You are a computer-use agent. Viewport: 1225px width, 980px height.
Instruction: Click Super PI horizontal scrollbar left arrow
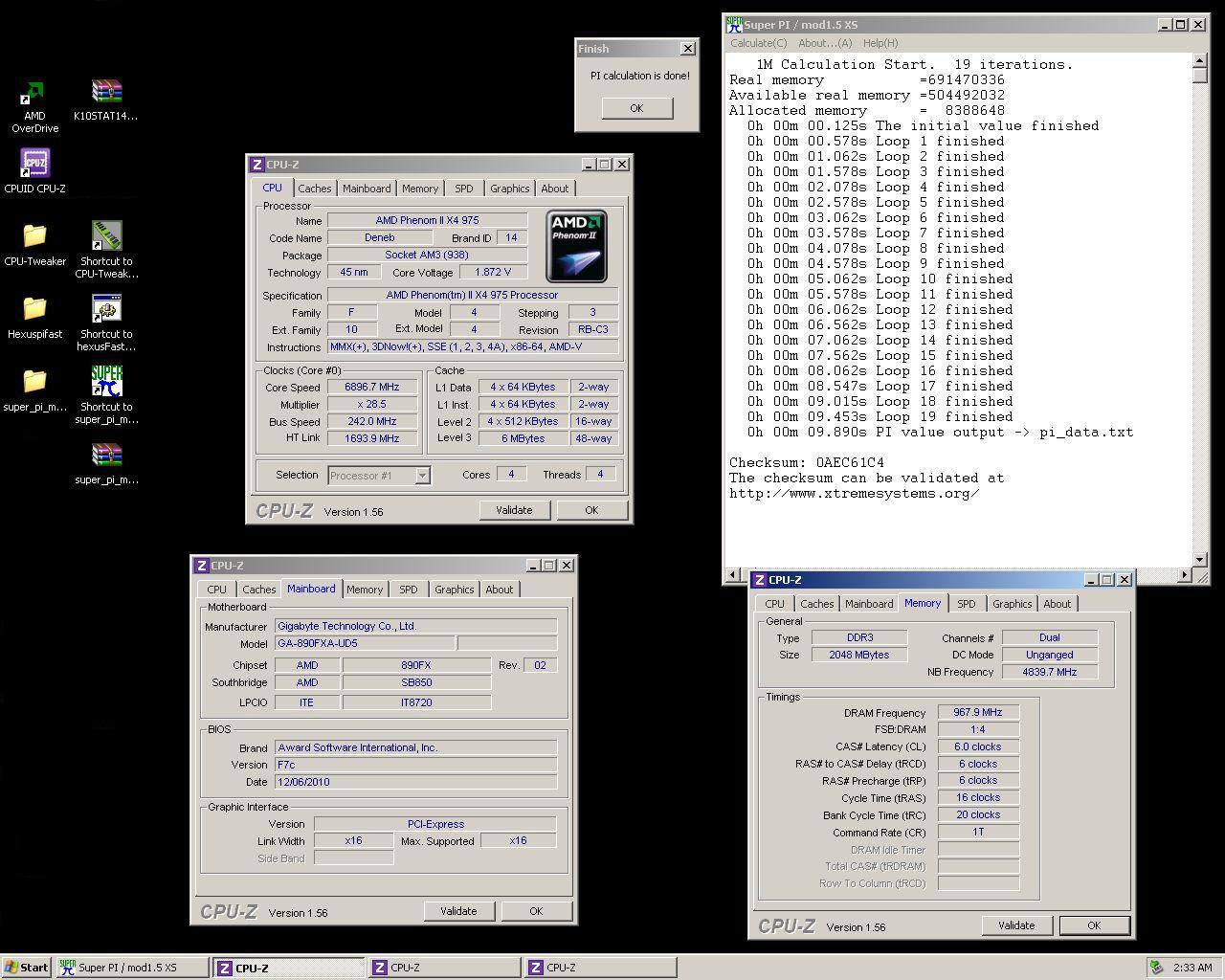point(733,575)
